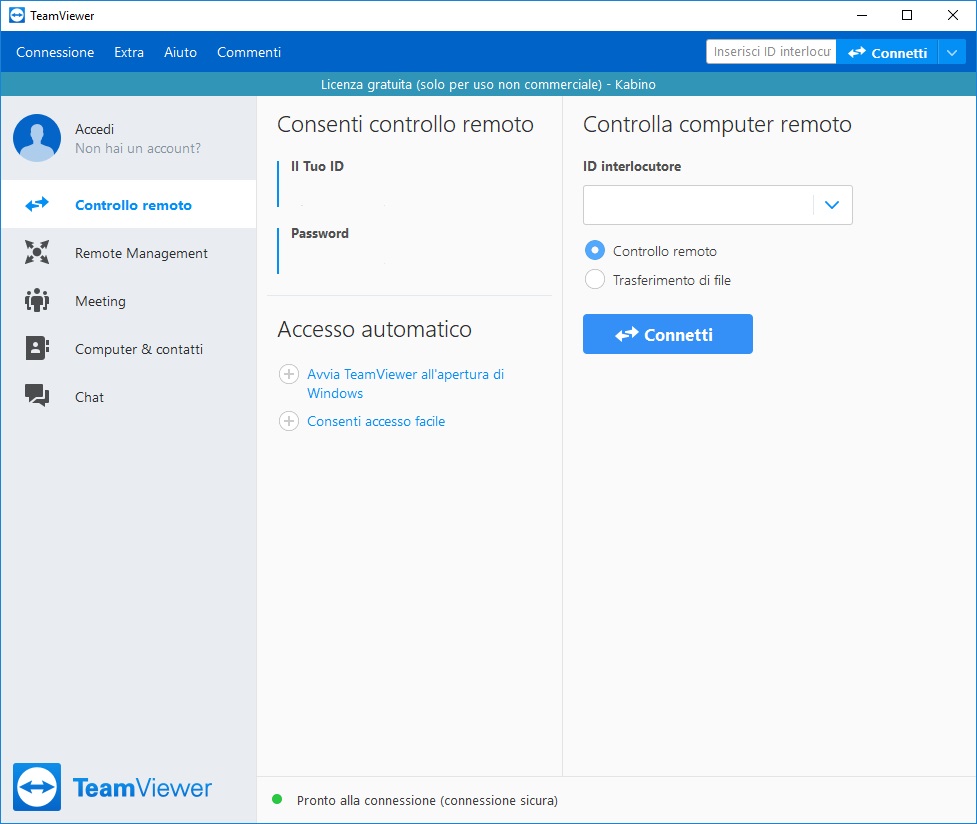This screenshot has height=824, width=977.
Task: Click the Consenti accesso facile link
Action: point(376,421)
